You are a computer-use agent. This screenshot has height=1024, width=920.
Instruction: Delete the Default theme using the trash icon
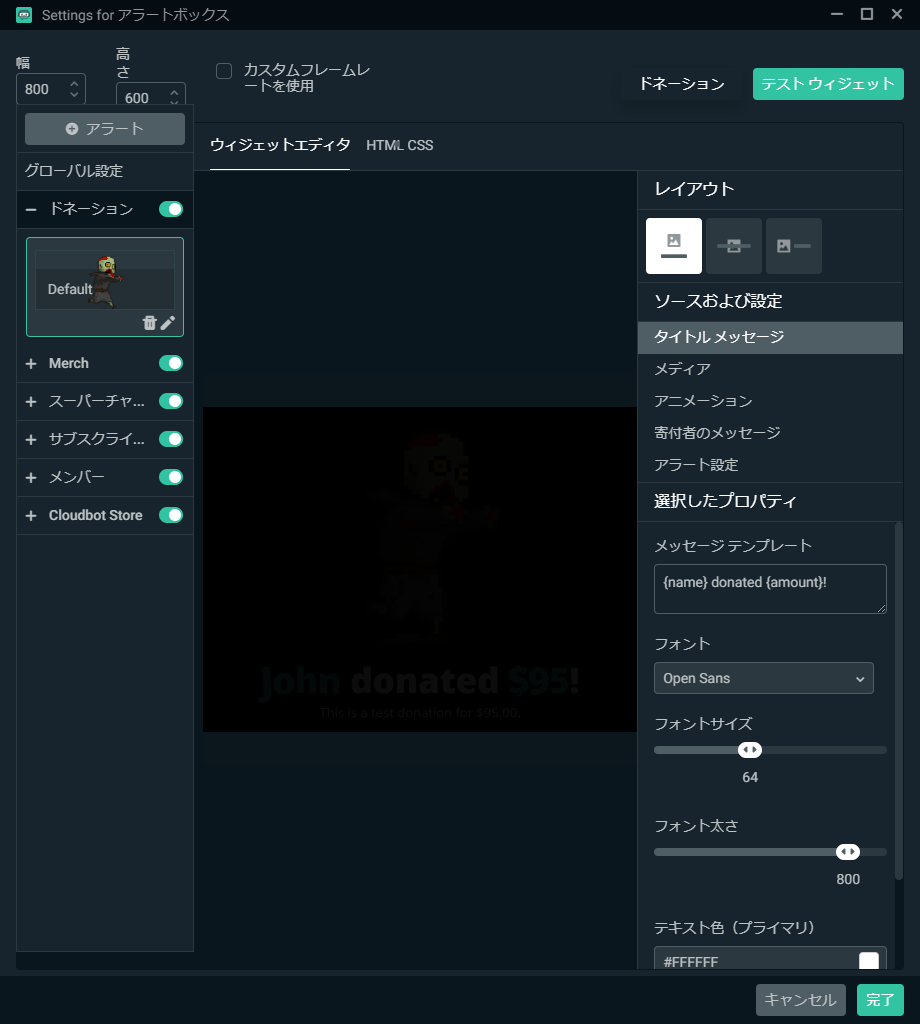148,322
